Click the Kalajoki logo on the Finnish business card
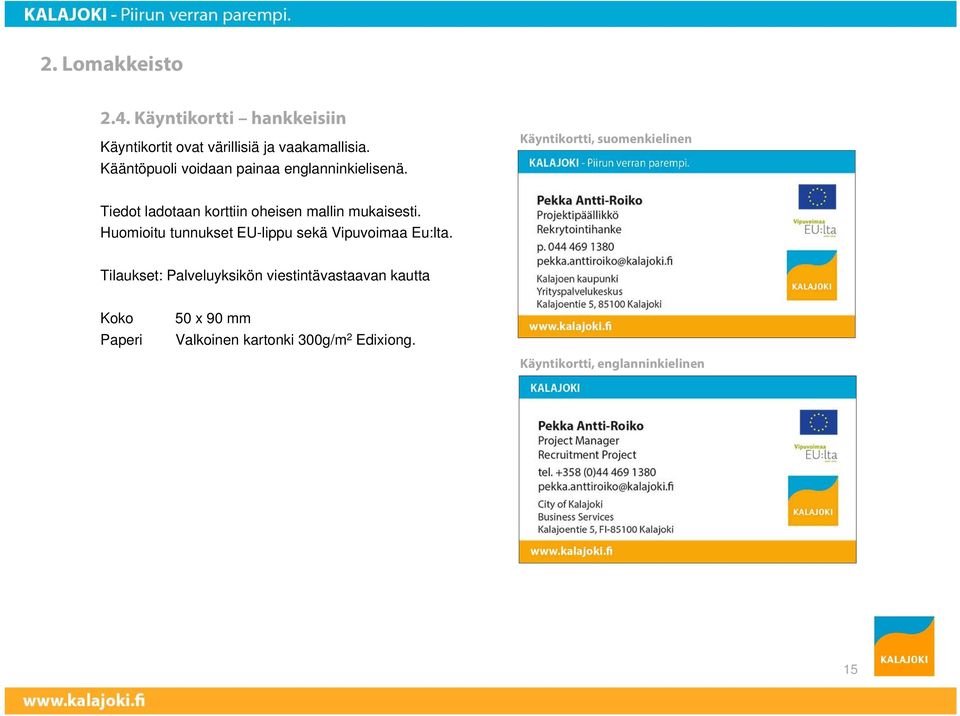The height and width of the screenshot is (716, 960). [811, 276]
